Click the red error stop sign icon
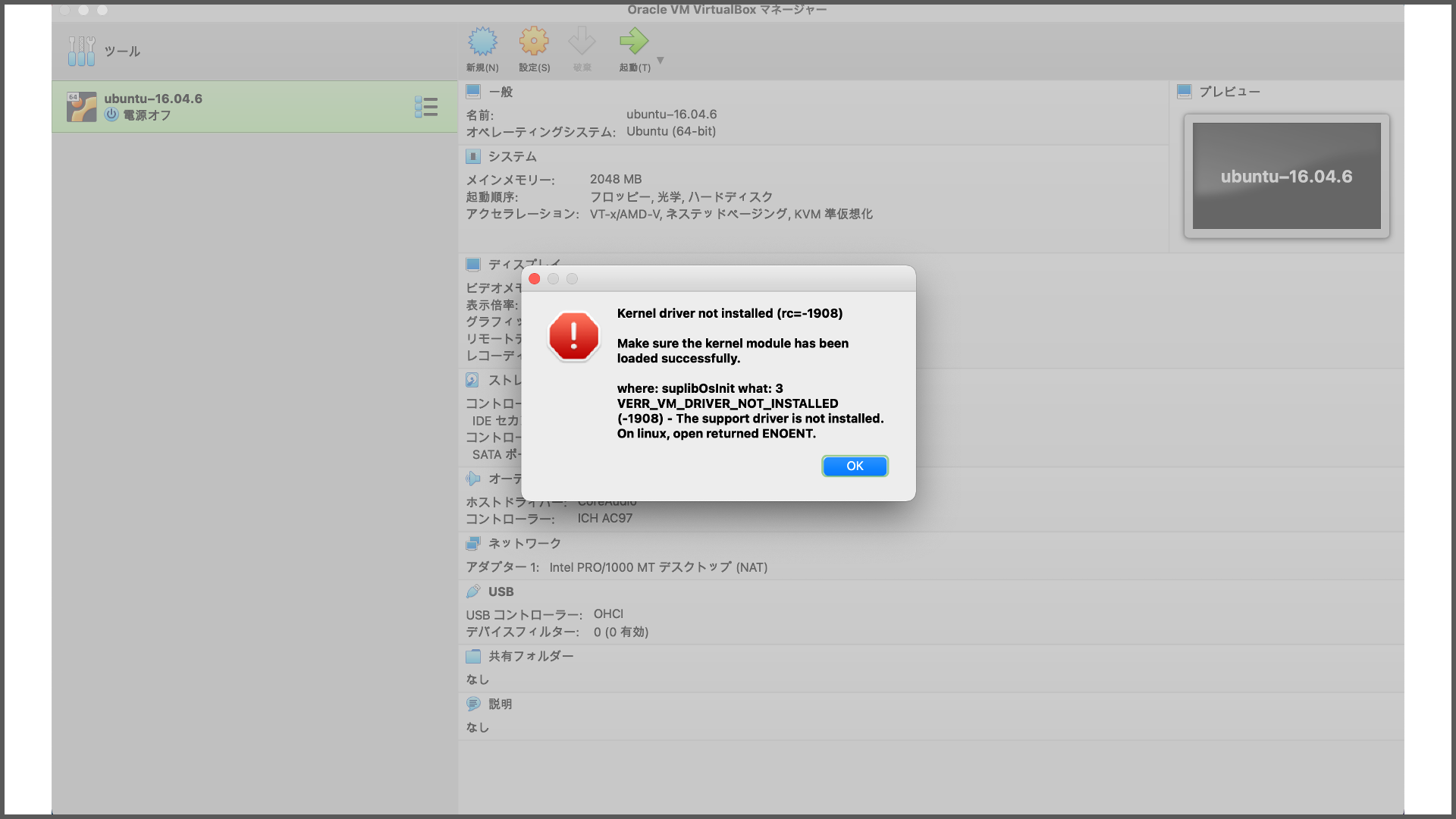The width and height of the screenshot is (1456, 819). click(x=574, y=336)
